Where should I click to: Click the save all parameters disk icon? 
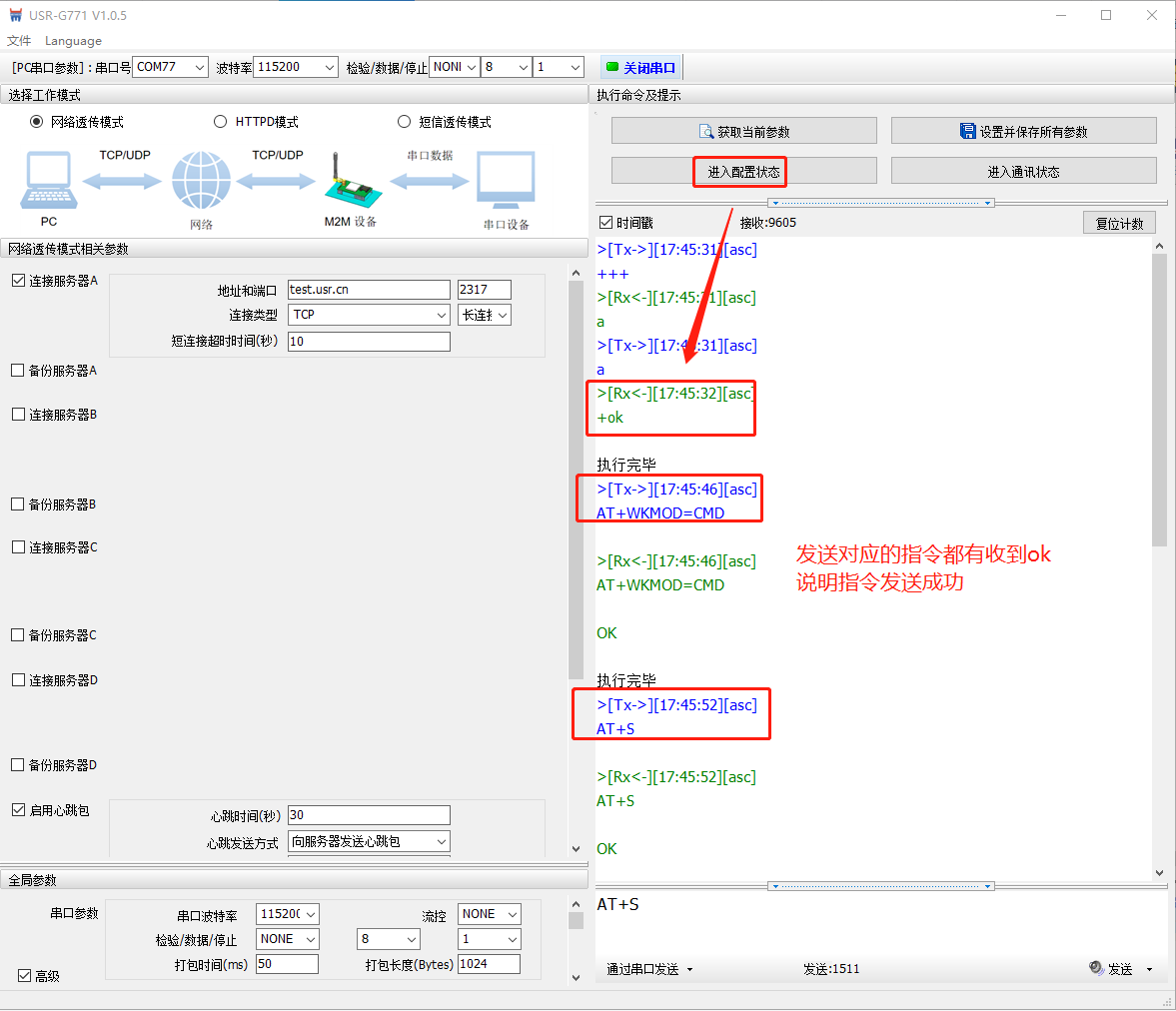click(x=967, y=131)
